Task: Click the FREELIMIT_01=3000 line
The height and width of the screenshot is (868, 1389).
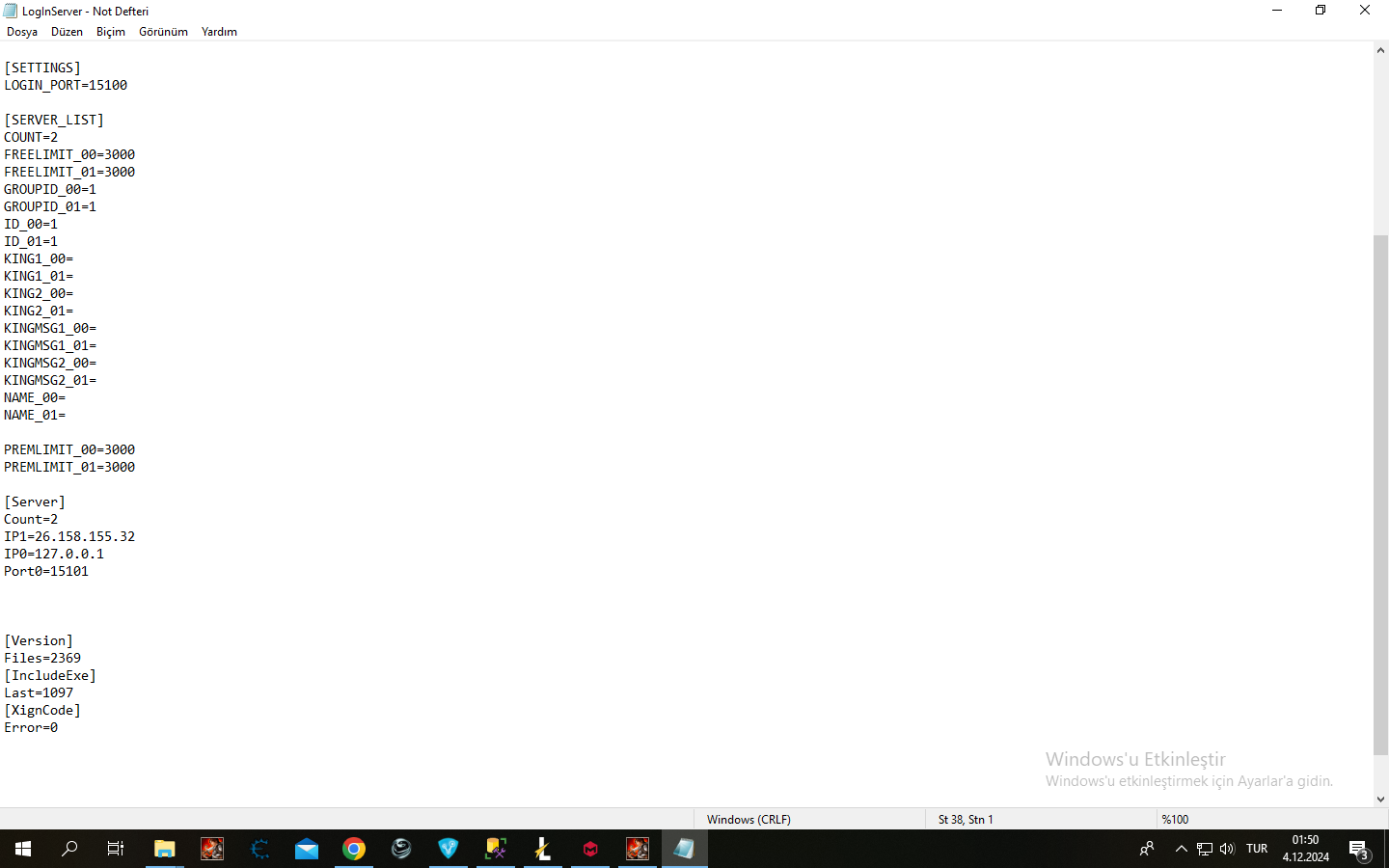Action: click(69, 172)
